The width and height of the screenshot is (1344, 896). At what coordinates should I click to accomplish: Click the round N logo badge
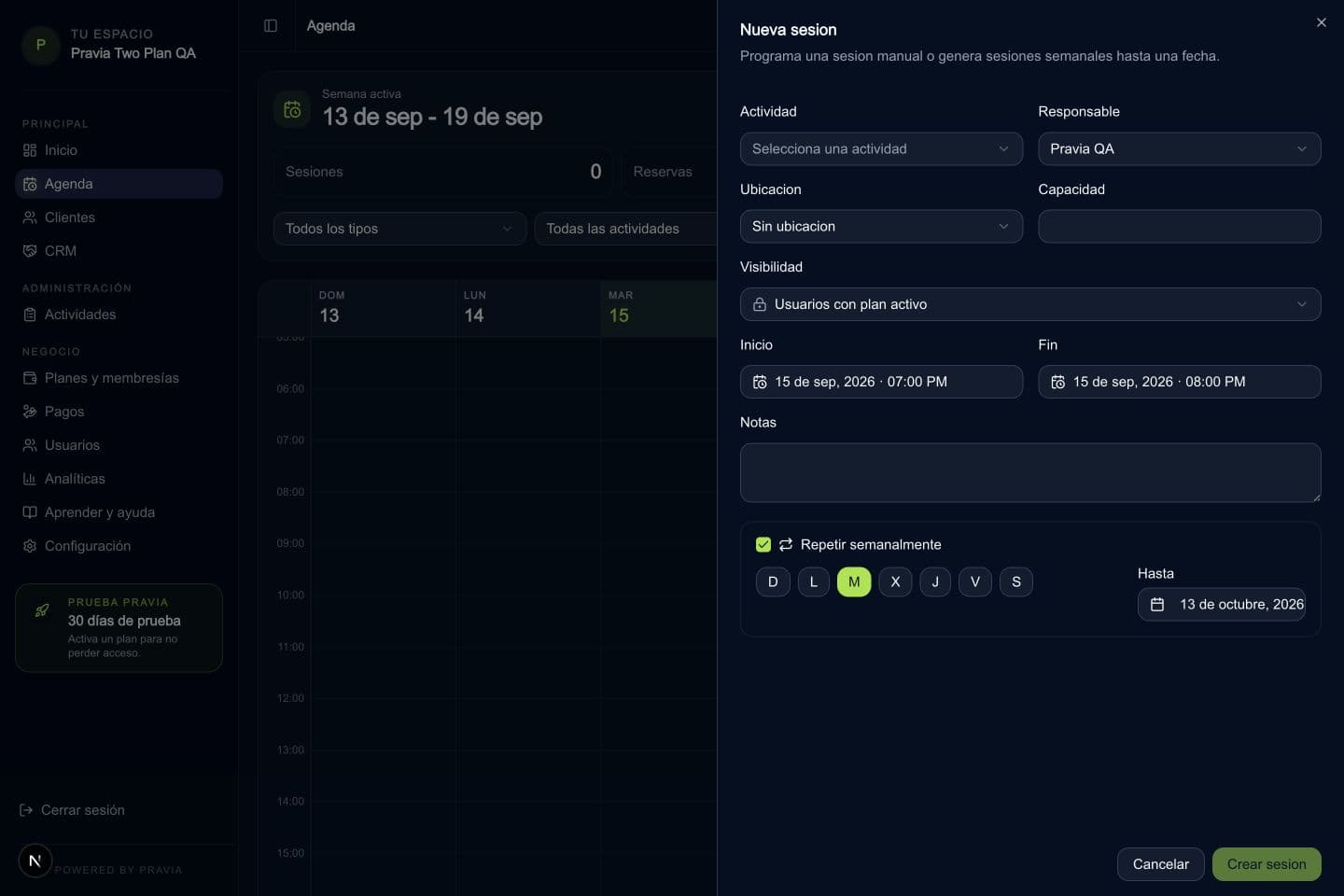click(35, 861)
